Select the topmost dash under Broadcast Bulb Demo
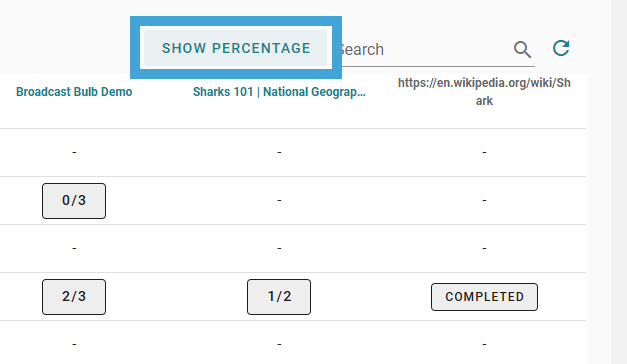Viewport: 627px width, 364px height. point(74,152)
